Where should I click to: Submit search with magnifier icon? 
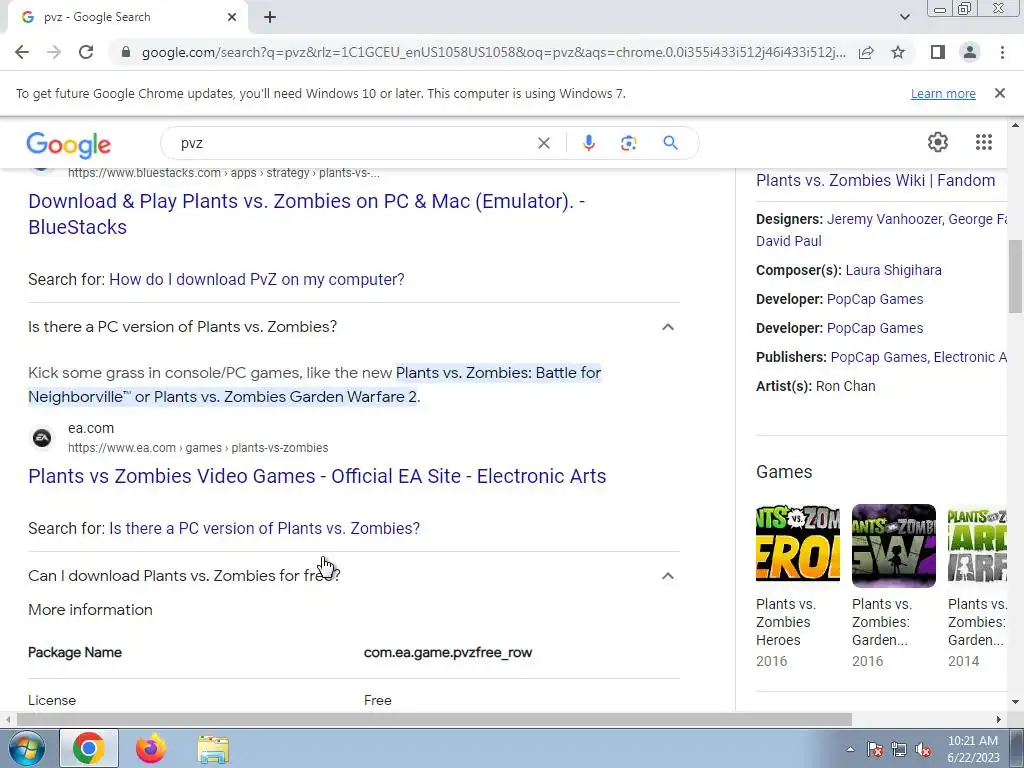[x=670, y=143]
